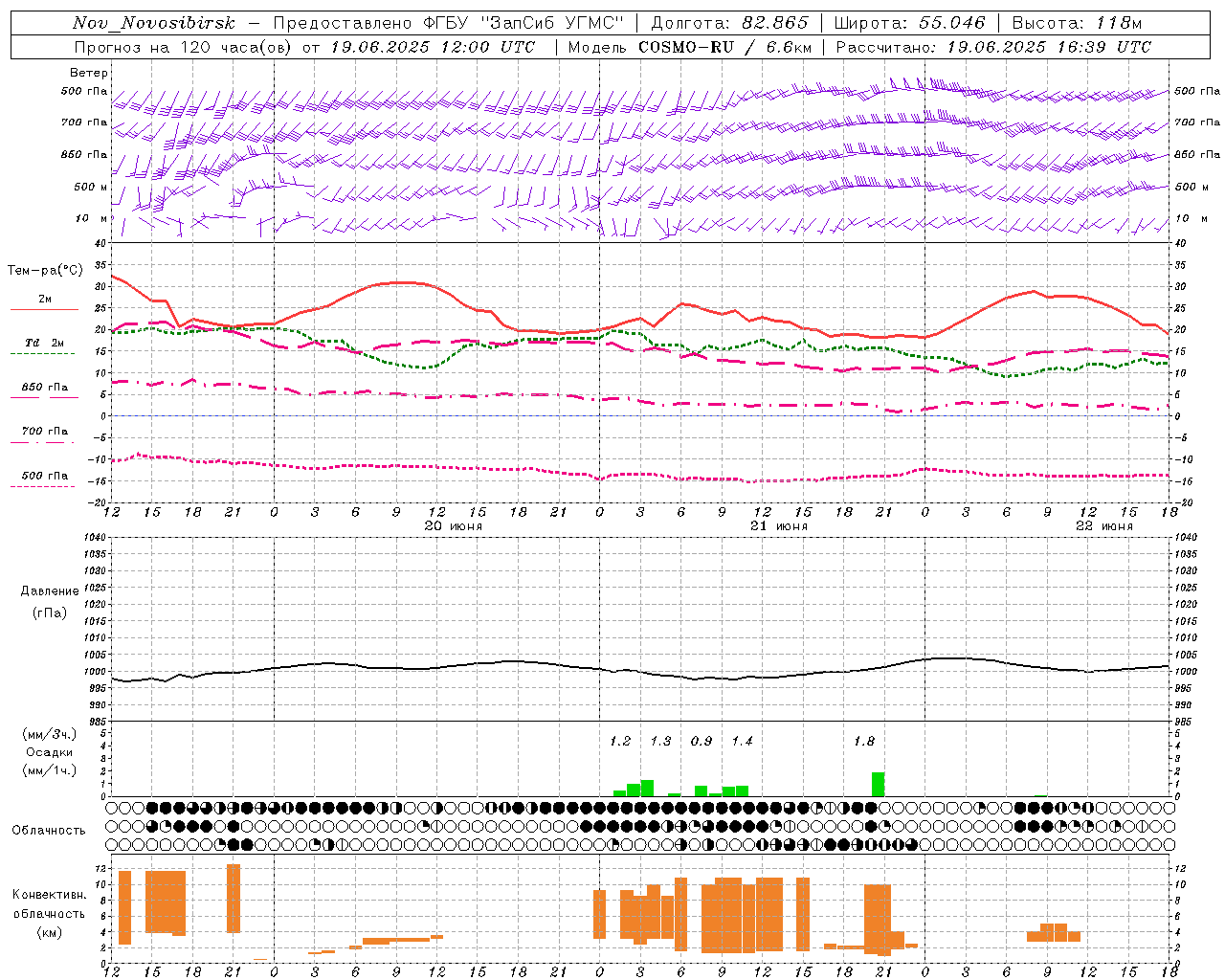Click the '850 гПа' temperature legend entry
The image size is (1225, 980).
coord(45,388)
